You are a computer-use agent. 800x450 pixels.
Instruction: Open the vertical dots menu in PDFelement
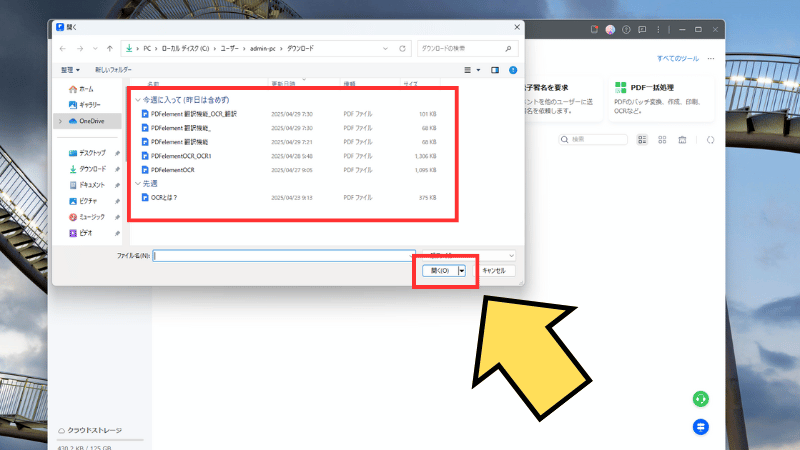(658, 30)
